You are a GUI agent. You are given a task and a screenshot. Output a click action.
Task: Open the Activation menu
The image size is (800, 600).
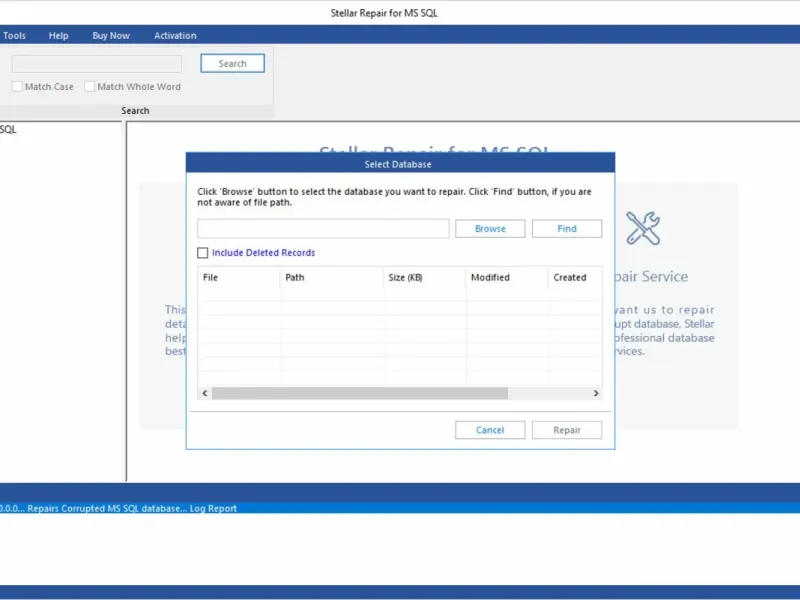coord(175,36)
